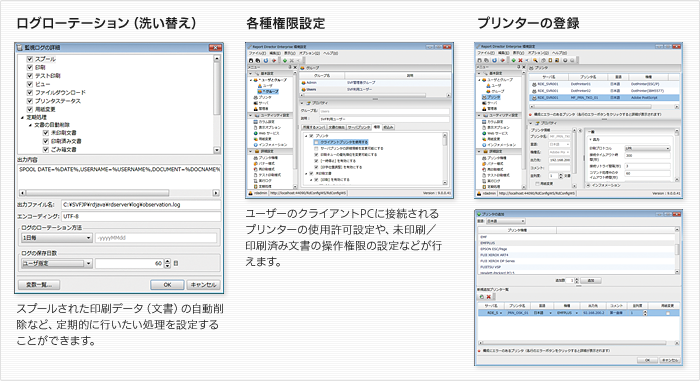The image size is (700, 381).
Task: Select Users group row icon in group table
Action: point(303,89)
